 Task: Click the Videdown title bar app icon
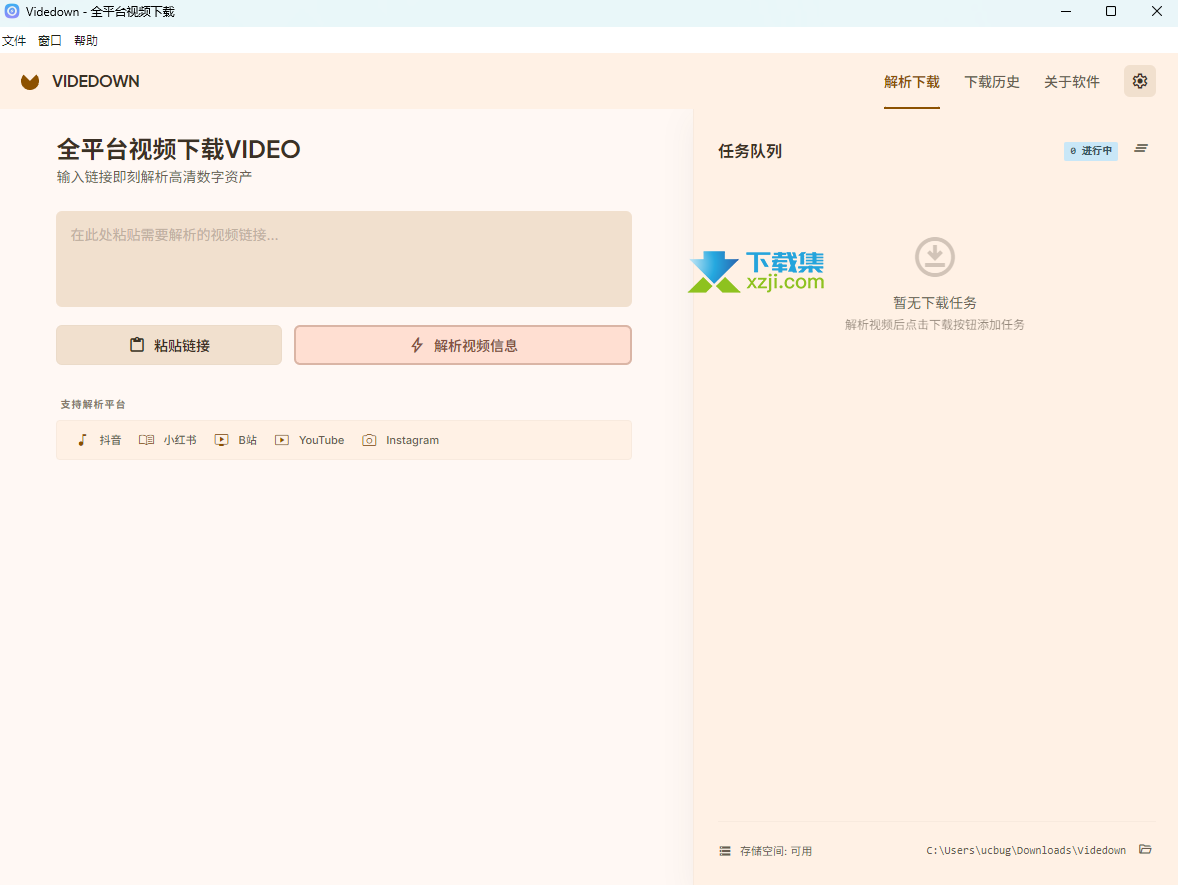click(12, 11)
